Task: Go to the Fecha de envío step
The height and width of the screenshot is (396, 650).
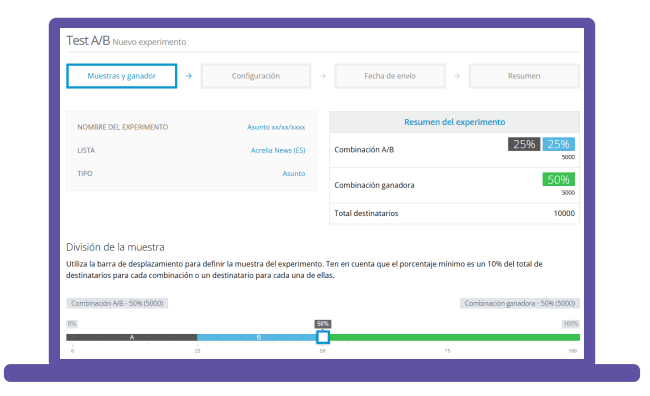Action: [390, 76]
